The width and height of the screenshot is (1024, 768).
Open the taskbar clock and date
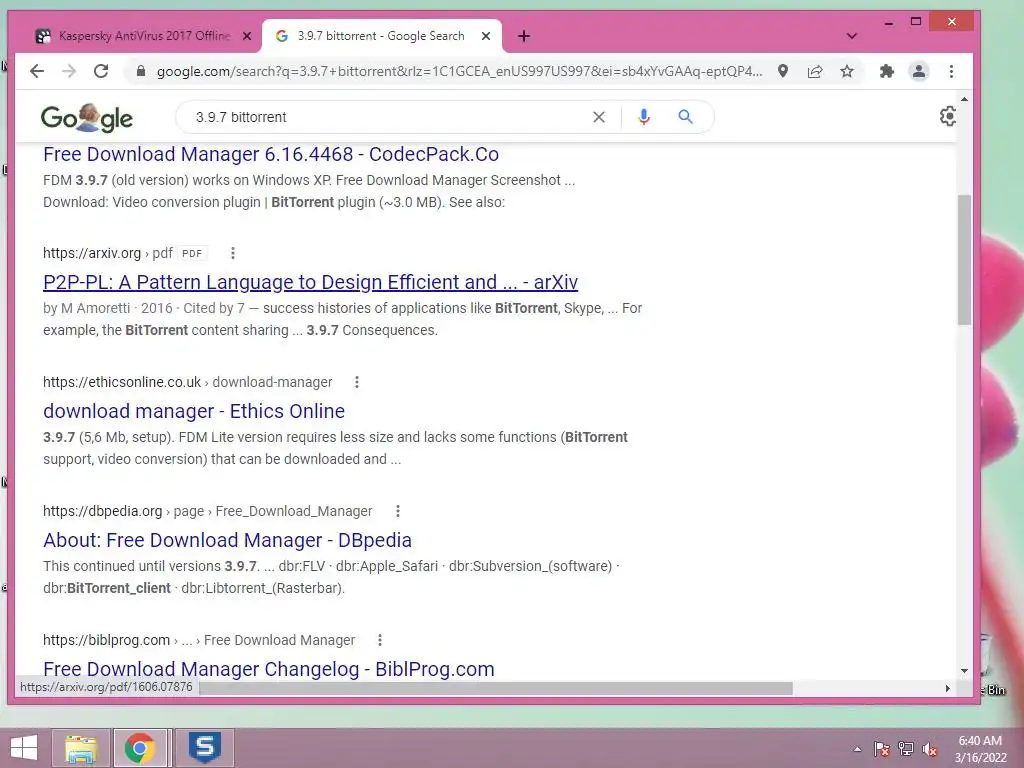tap(980, 749)
